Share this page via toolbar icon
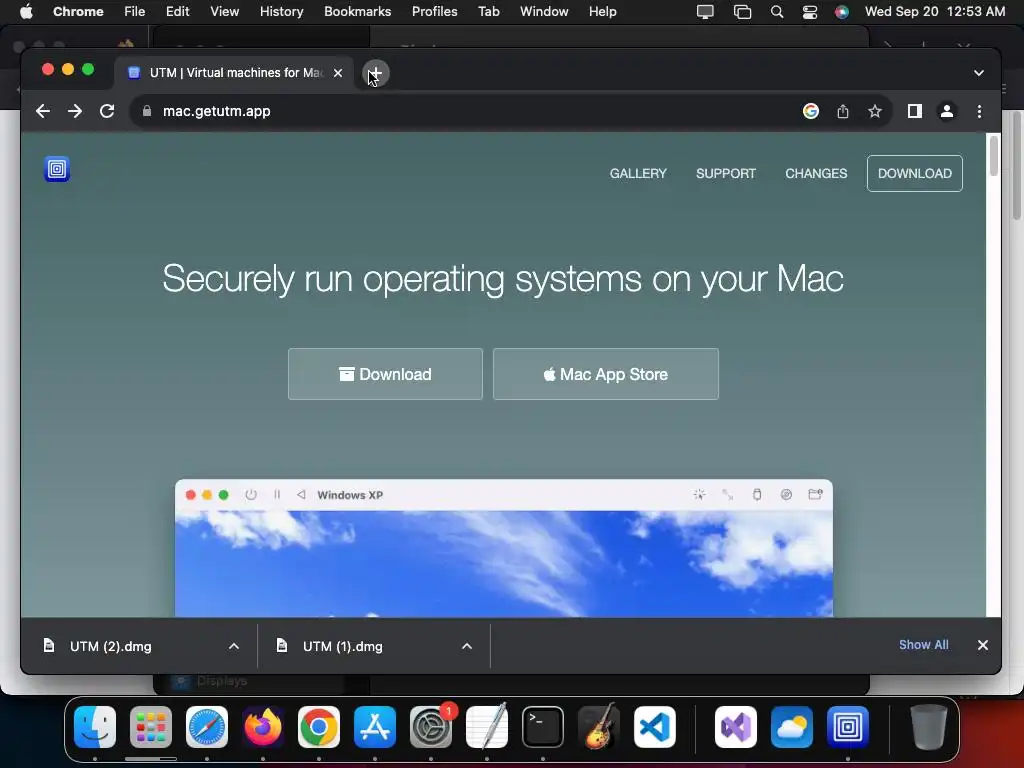Screen dimensions: 1024x768 point(843,111)
